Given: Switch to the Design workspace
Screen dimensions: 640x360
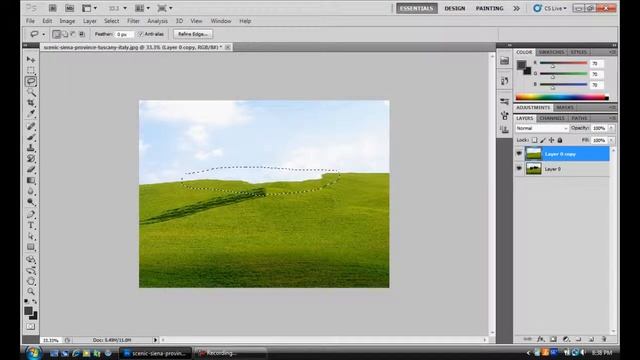Looking at the screenshot, I should (455, 8).
